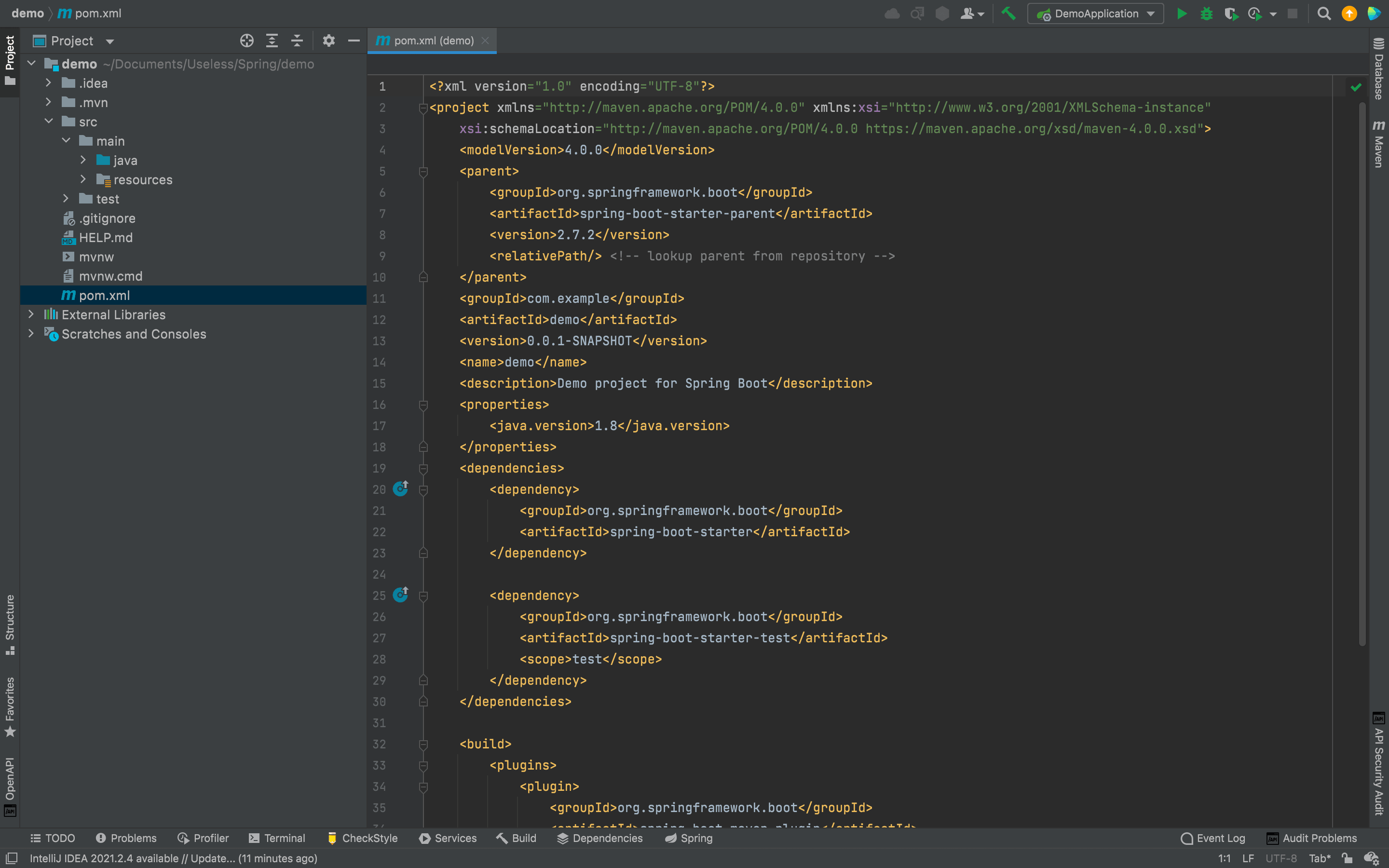The height and width of the screenshot is (868, 1389).
Task: Click the demo breadcrumb in navigation bar
Action: (27, 13)
